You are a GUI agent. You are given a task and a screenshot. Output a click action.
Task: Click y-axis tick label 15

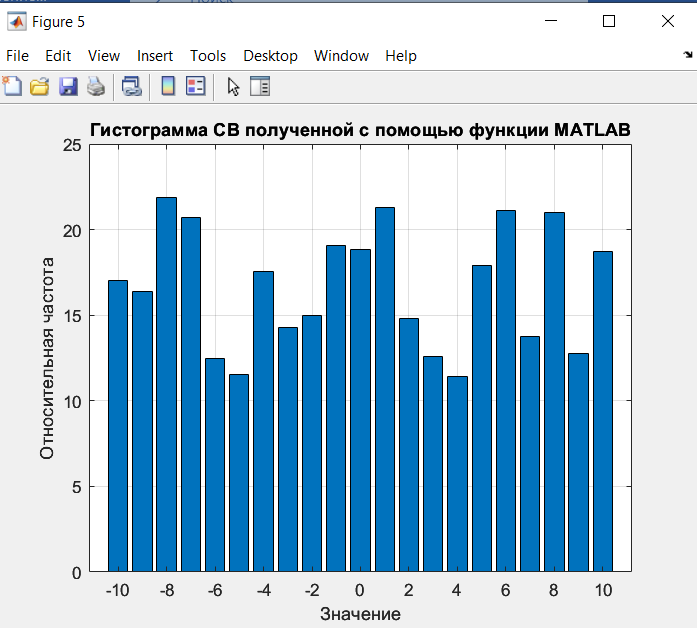(x=72, y=316)
